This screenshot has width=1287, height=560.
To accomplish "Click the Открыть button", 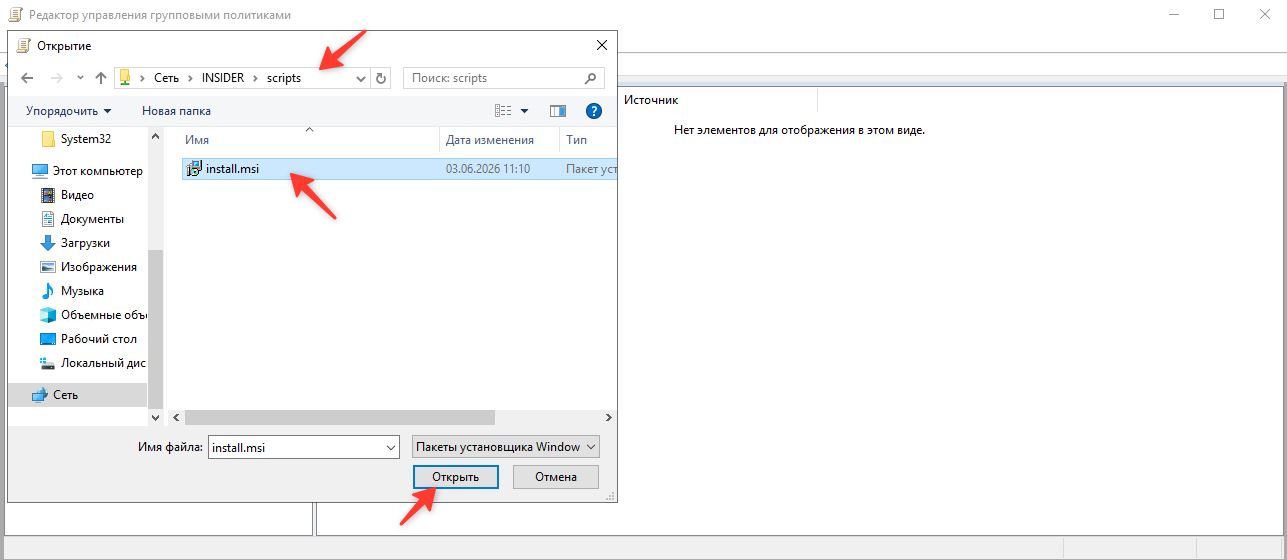I will coord(456,477).
